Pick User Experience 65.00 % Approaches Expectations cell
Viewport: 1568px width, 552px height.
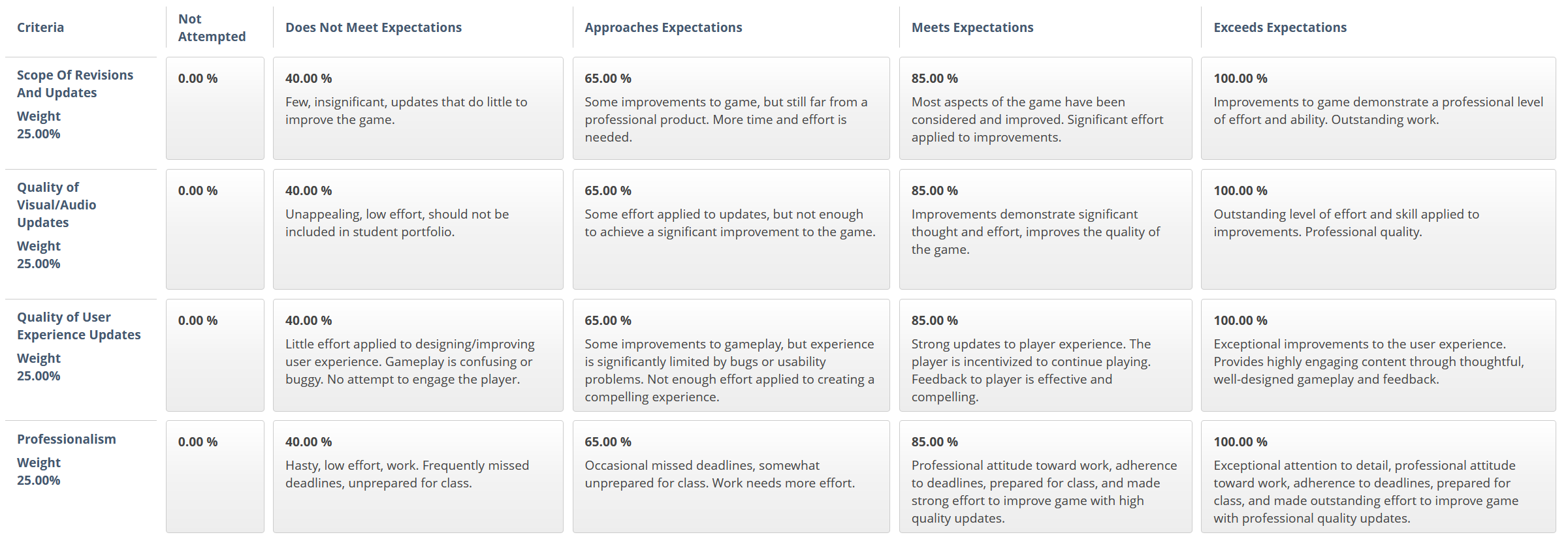point(731,355)
